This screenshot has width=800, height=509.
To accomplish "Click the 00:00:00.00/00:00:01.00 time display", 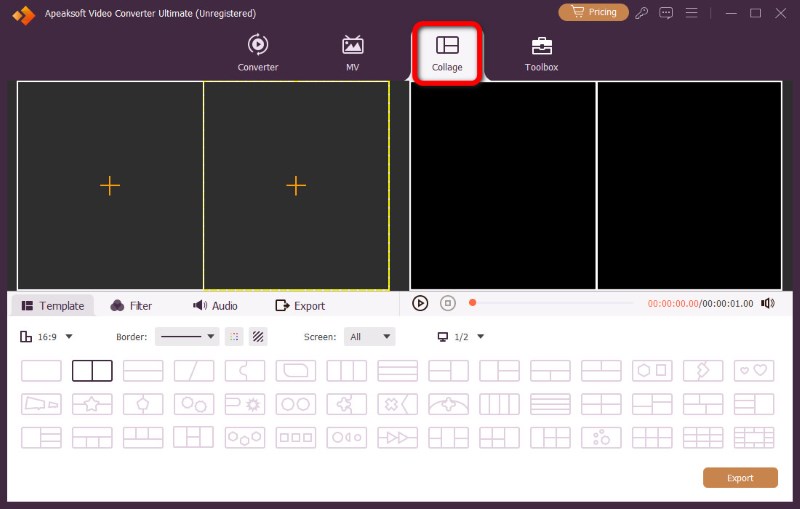I will pyautogui.click(x=701, y=303).
